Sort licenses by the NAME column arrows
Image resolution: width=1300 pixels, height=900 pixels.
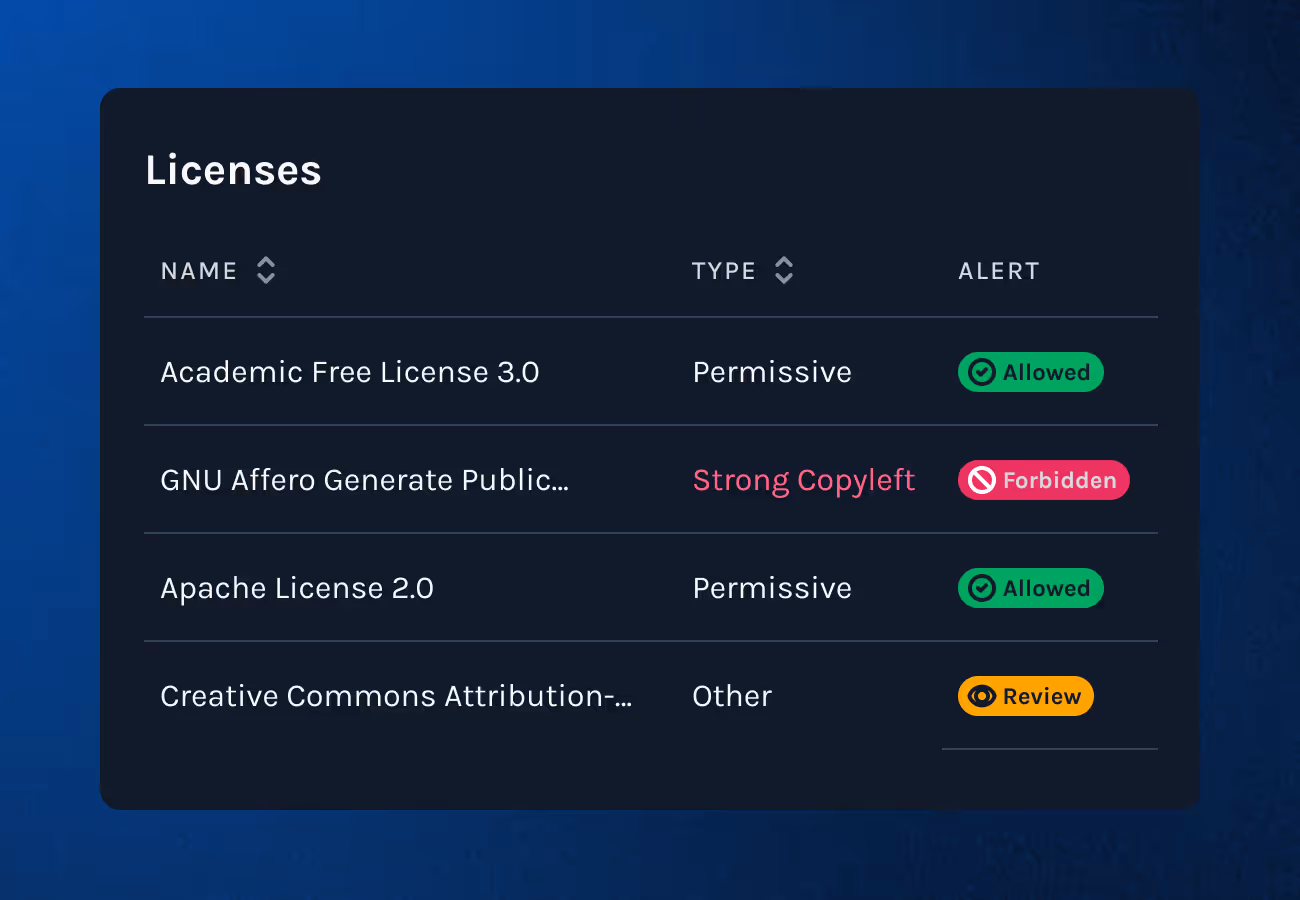click(266, 270)
